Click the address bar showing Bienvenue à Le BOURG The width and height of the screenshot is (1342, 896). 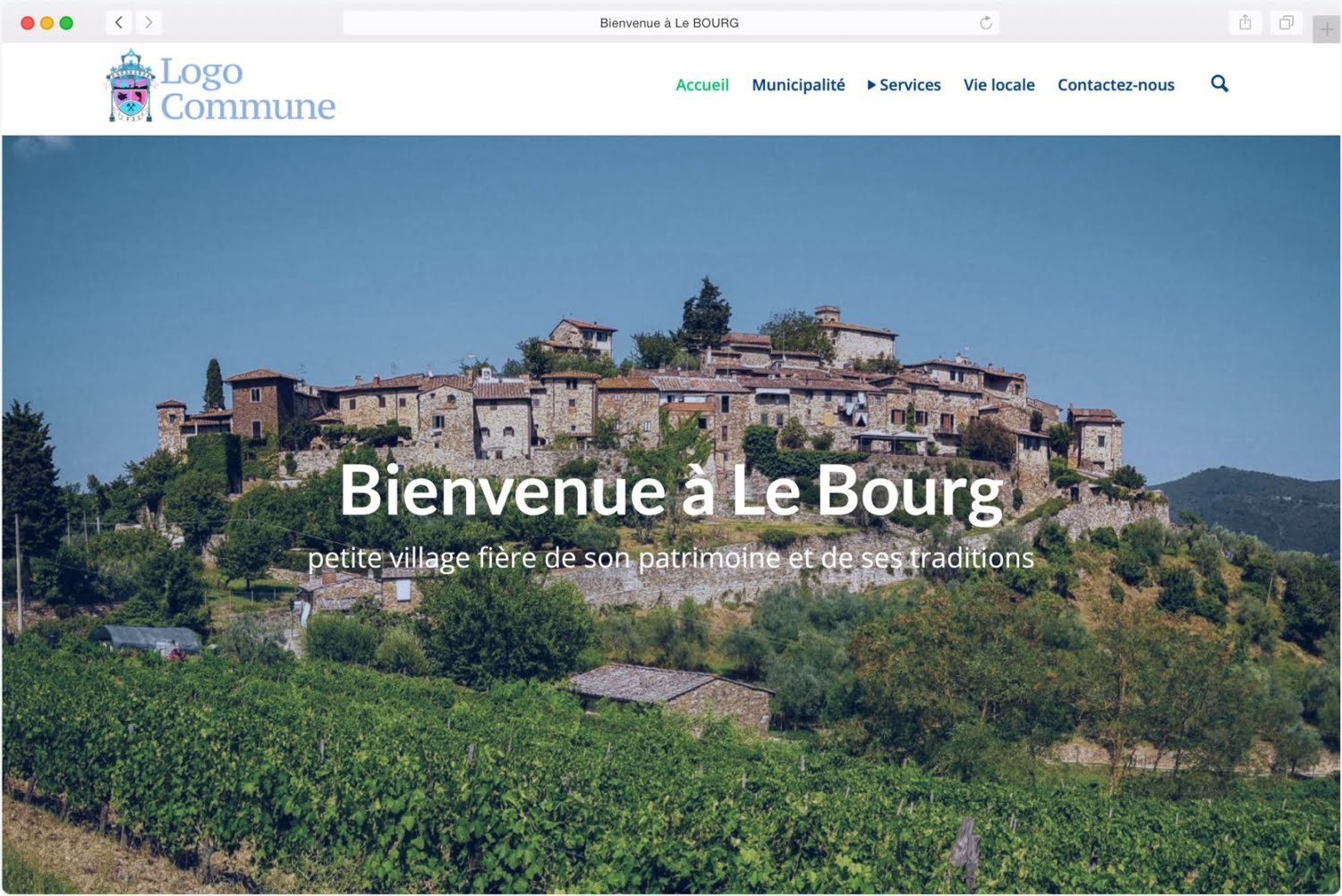click(670, 23)
